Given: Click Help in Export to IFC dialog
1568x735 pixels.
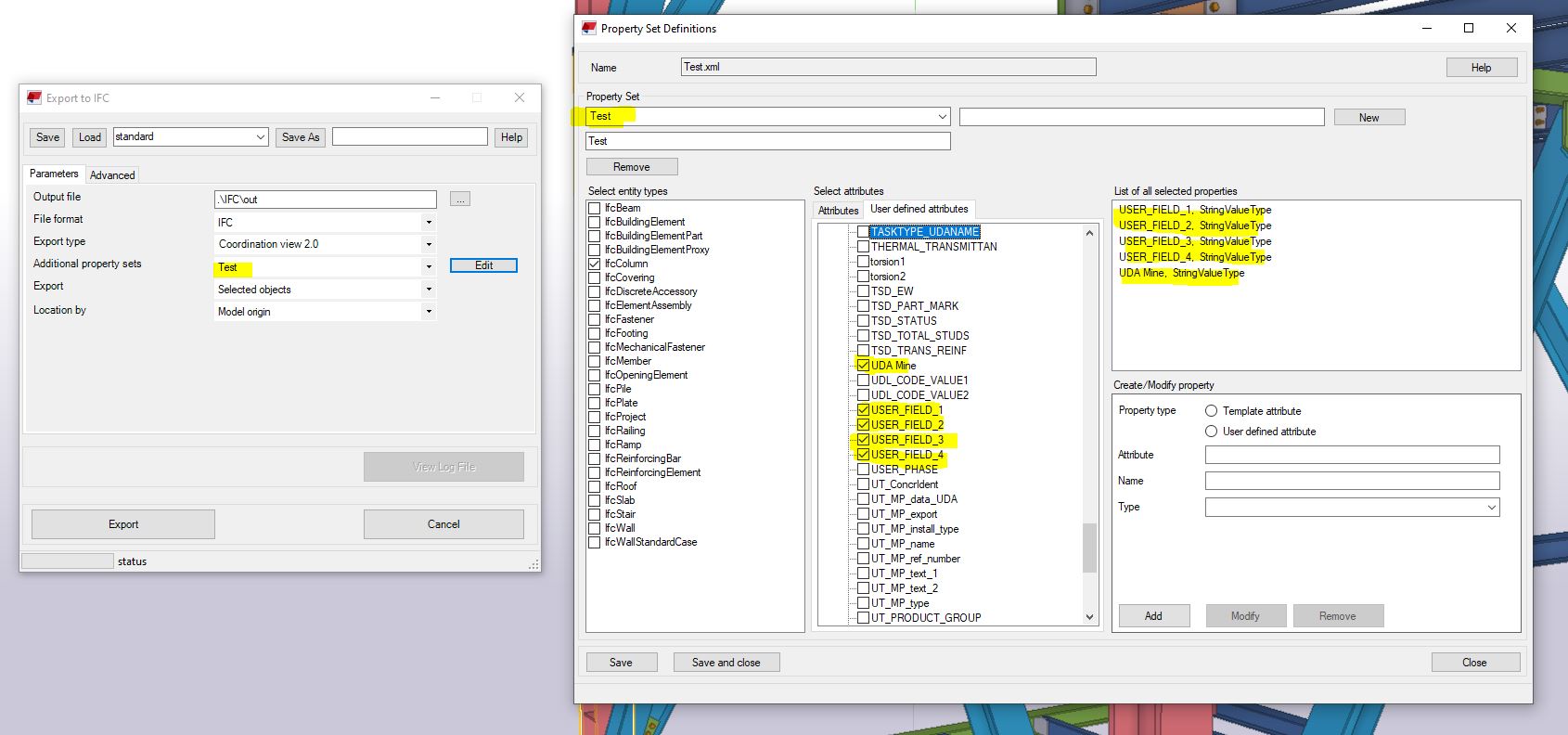Looking at the screenshot, I should tap(511, 137).
